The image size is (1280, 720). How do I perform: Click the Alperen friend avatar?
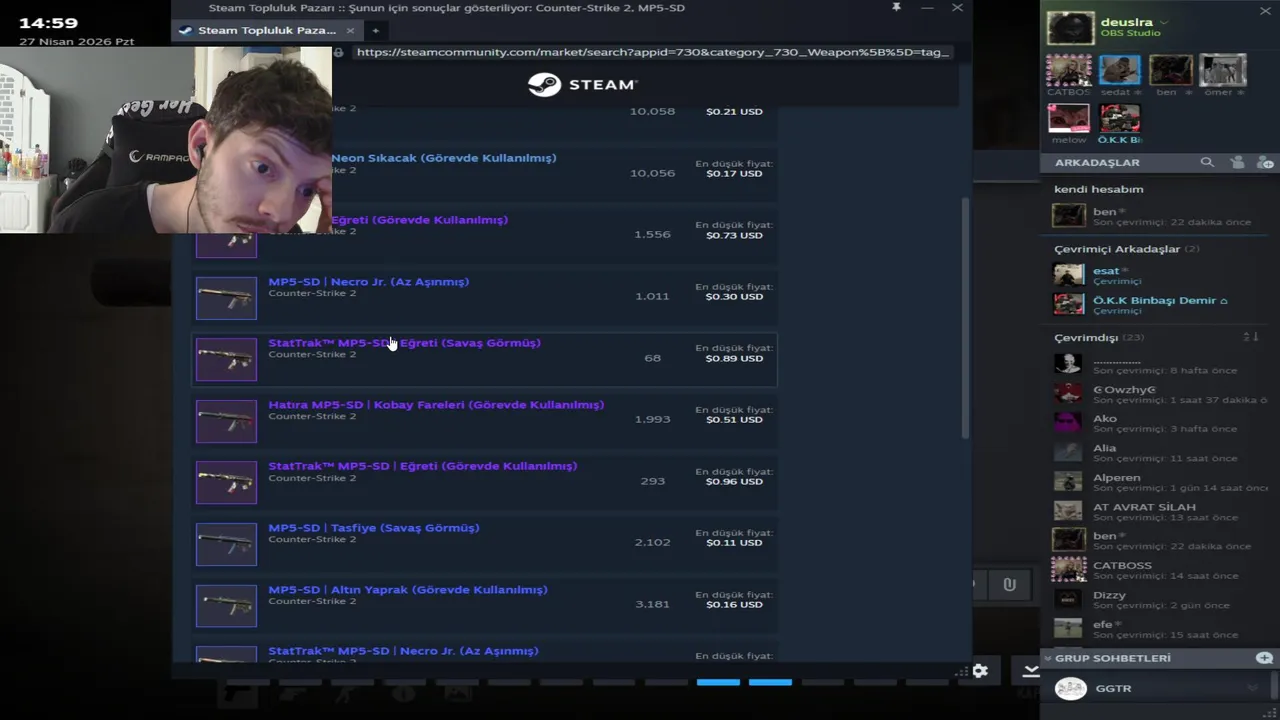(x=1068, y=482)
